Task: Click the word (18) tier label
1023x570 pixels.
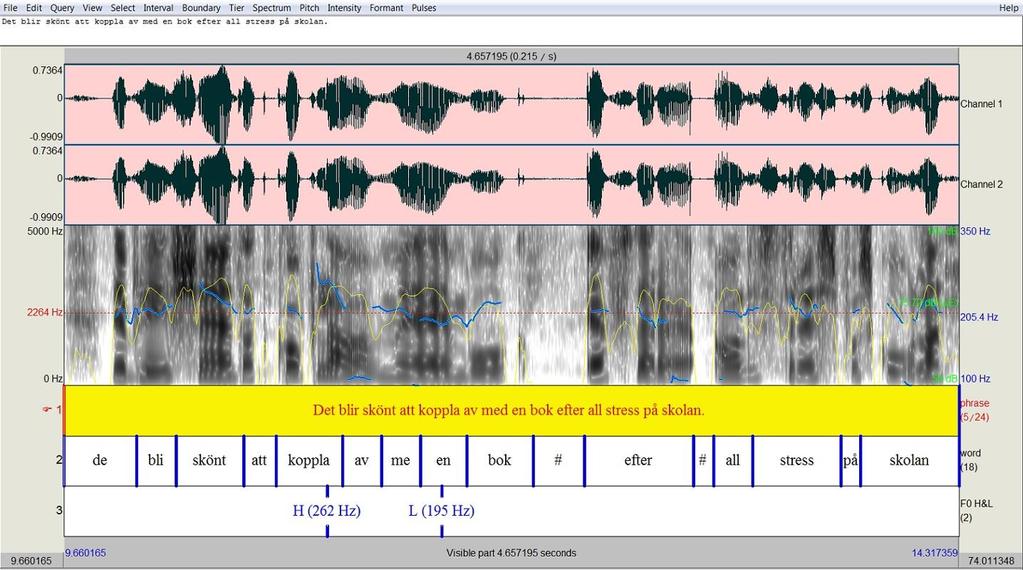Action: 970,460
